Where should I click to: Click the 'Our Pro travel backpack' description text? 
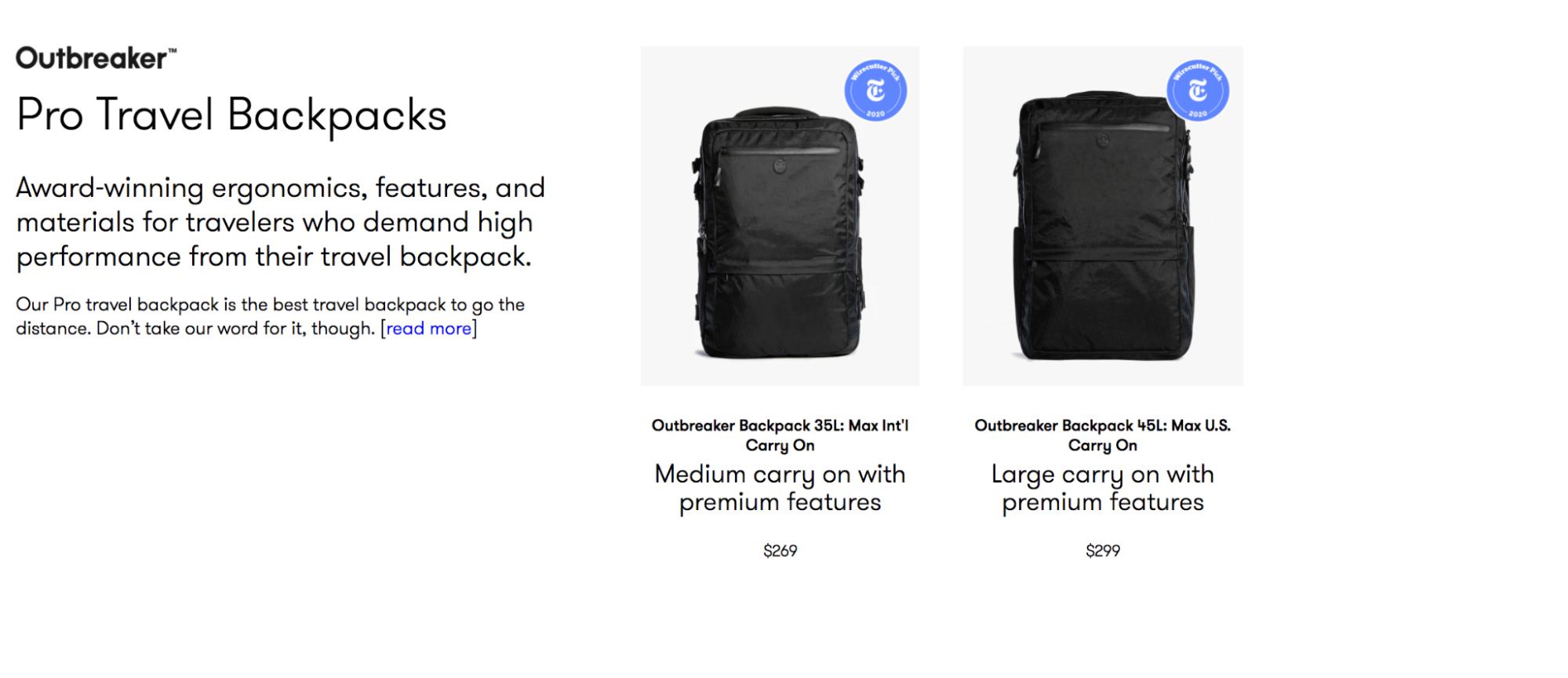click(x=270, y=316)
